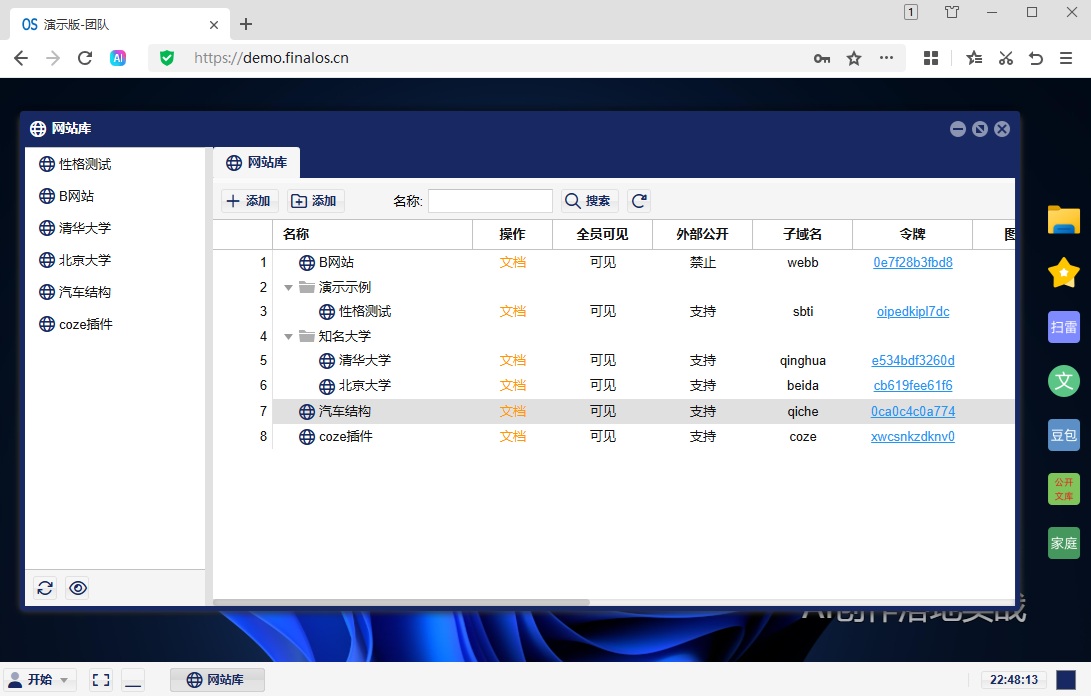Click the 添加 folder button
The height and width of the screenshot is (696, 1091).
(315, 201)
